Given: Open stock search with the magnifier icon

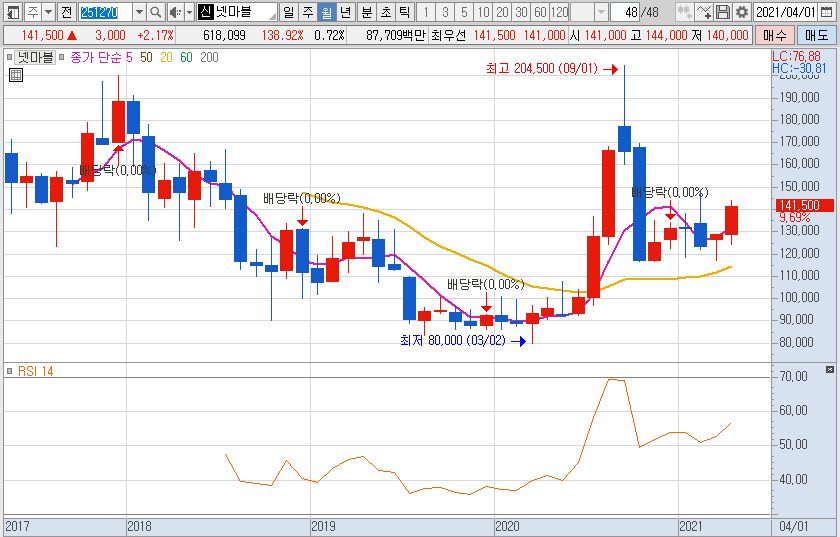Looking at the screenshot, I should (155, 12).
